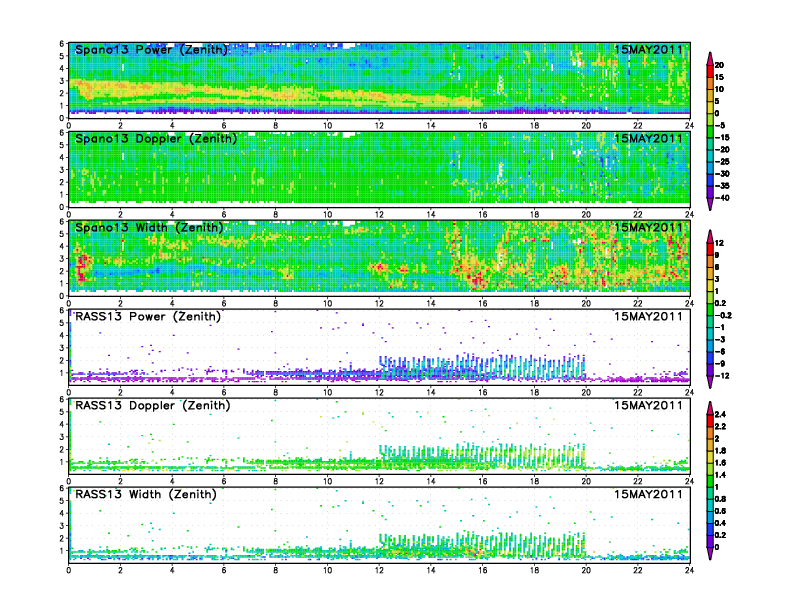This screenshot has height=612, width=792.
Task: Click the 'RASS13 Width (Zenith)' panel title
Action: tap(145, 494)
